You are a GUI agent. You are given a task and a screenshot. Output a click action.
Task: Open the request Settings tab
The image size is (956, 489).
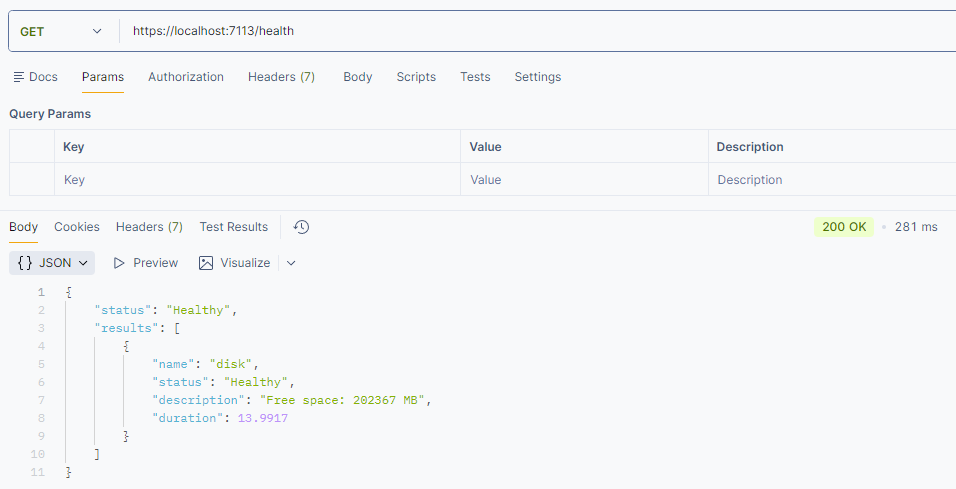pyautogui.click(x=538, y=77)
